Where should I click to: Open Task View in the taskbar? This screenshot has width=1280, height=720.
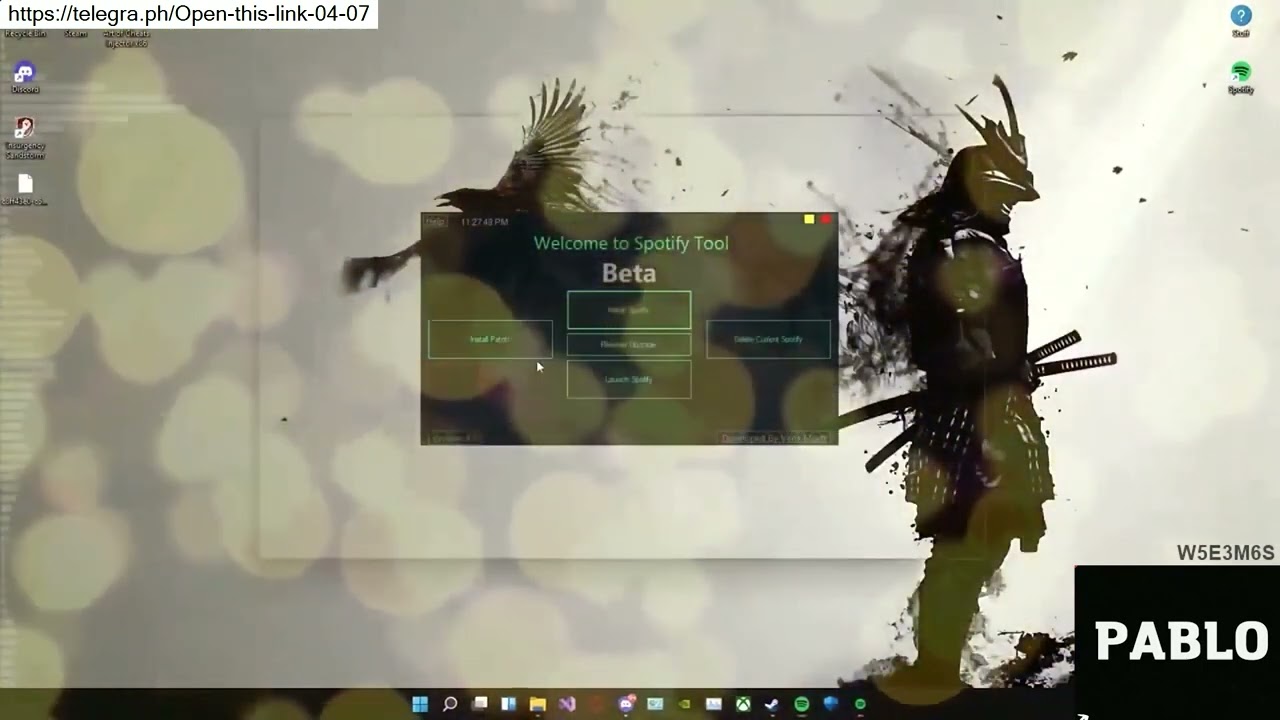coord(480,704)
